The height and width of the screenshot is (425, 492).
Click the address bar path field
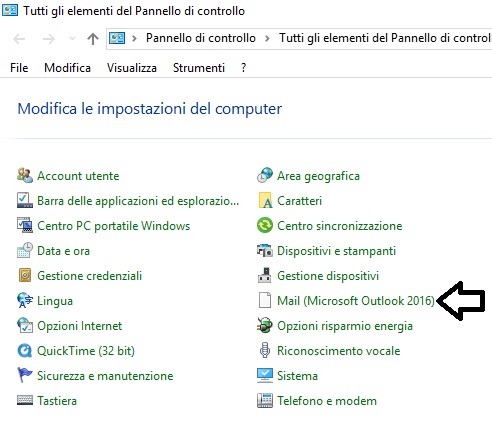tap(299, 39)
